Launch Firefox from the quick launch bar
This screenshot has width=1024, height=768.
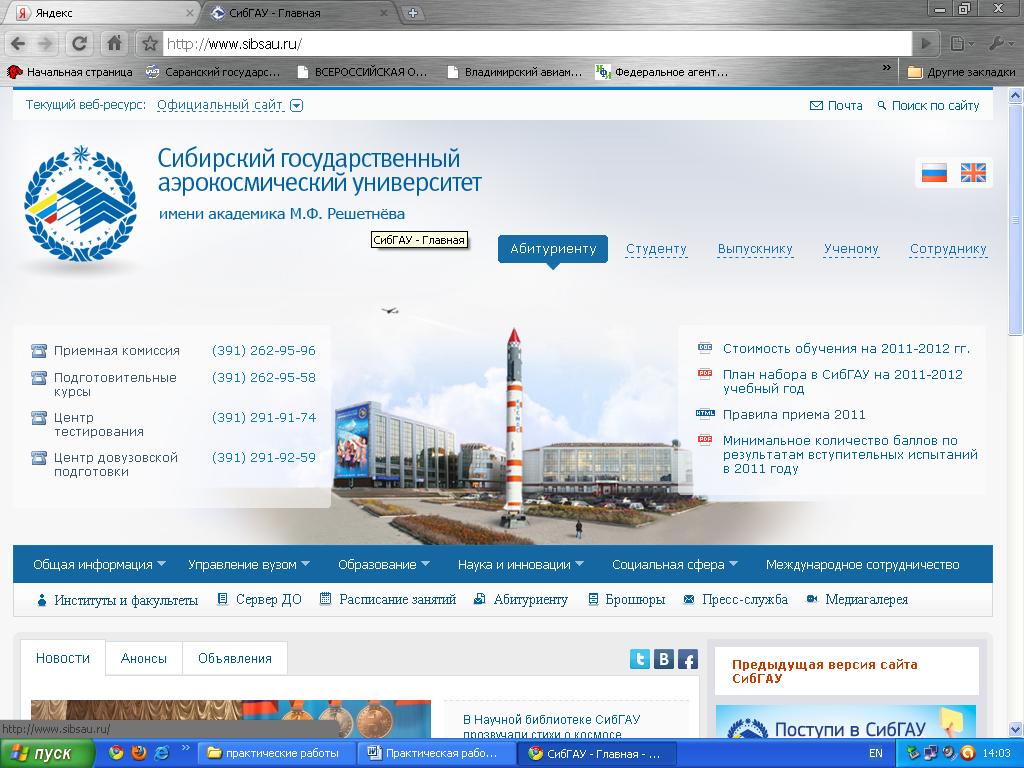(x=138, y=753)
